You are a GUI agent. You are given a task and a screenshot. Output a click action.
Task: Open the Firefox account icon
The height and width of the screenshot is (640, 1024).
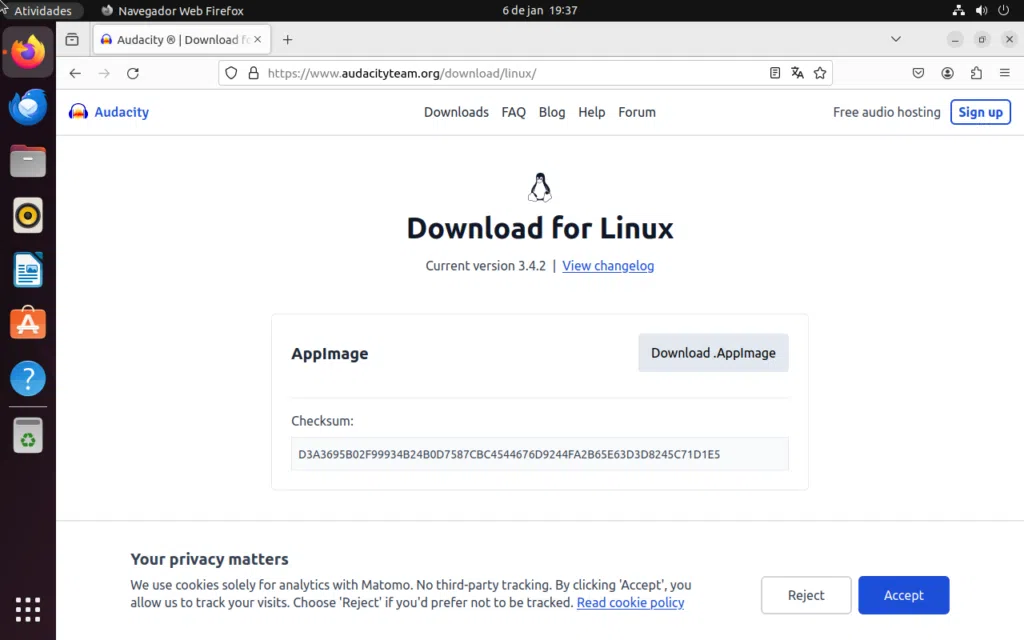(948, 72)
